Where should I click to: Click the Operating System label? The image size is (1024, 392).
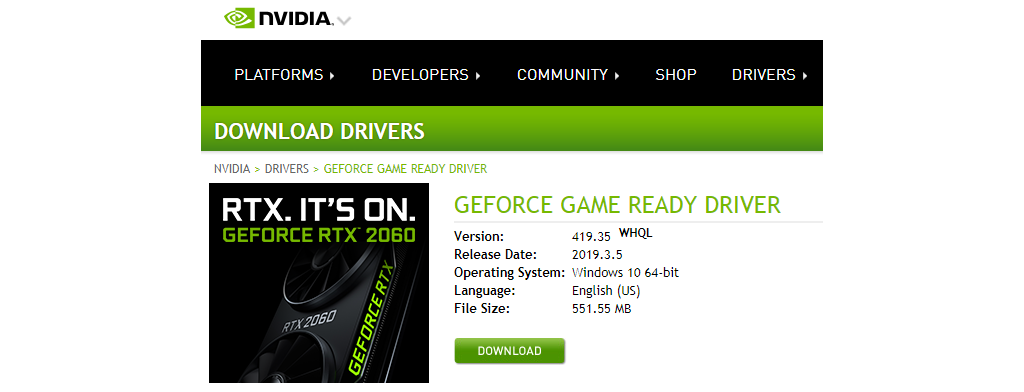tap(509, 272)
